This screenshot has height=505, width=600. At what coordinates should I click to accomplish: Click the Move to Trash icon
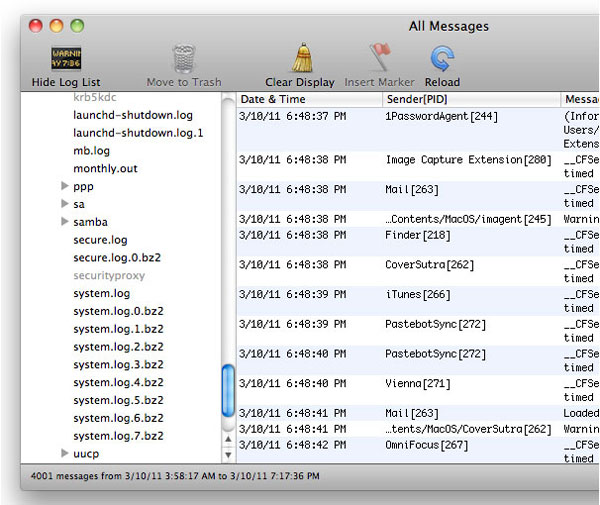pyautogui.click(x=183, y=59)
